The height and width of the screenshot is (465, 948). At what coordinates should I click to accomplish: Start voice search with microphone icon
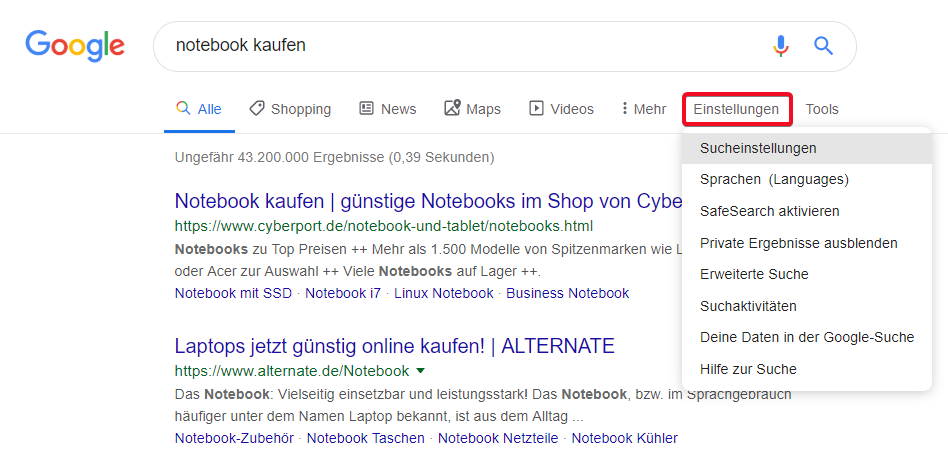pos(781,46)
